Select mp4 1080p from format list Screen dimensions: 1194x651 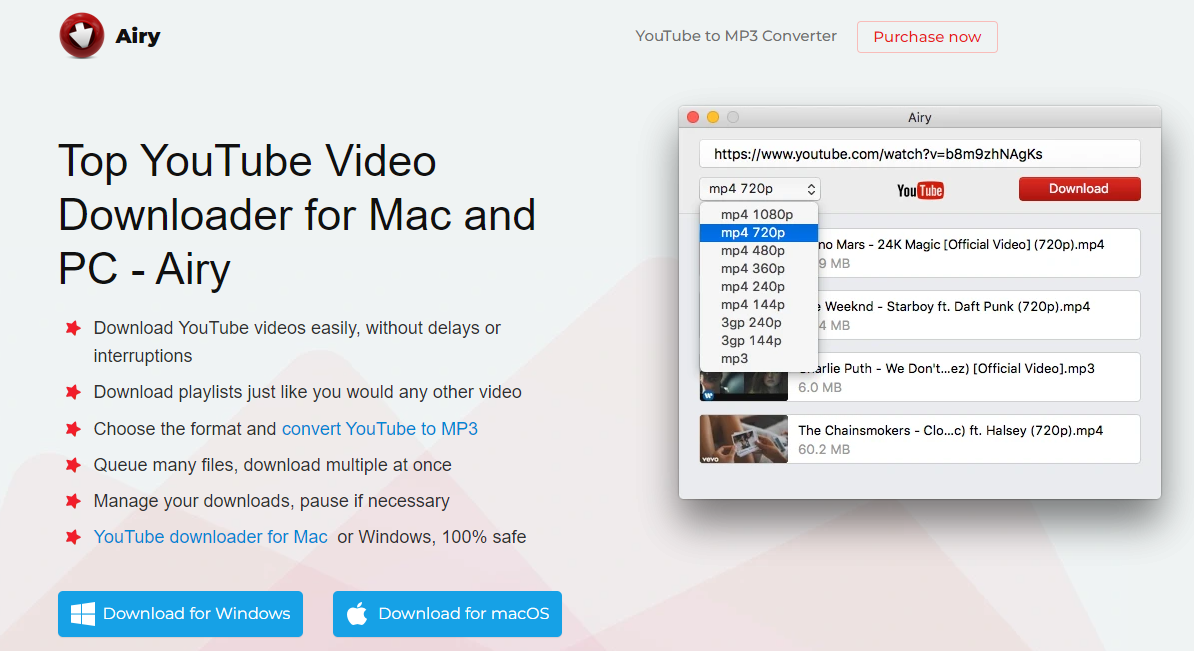tap(757, 215)
